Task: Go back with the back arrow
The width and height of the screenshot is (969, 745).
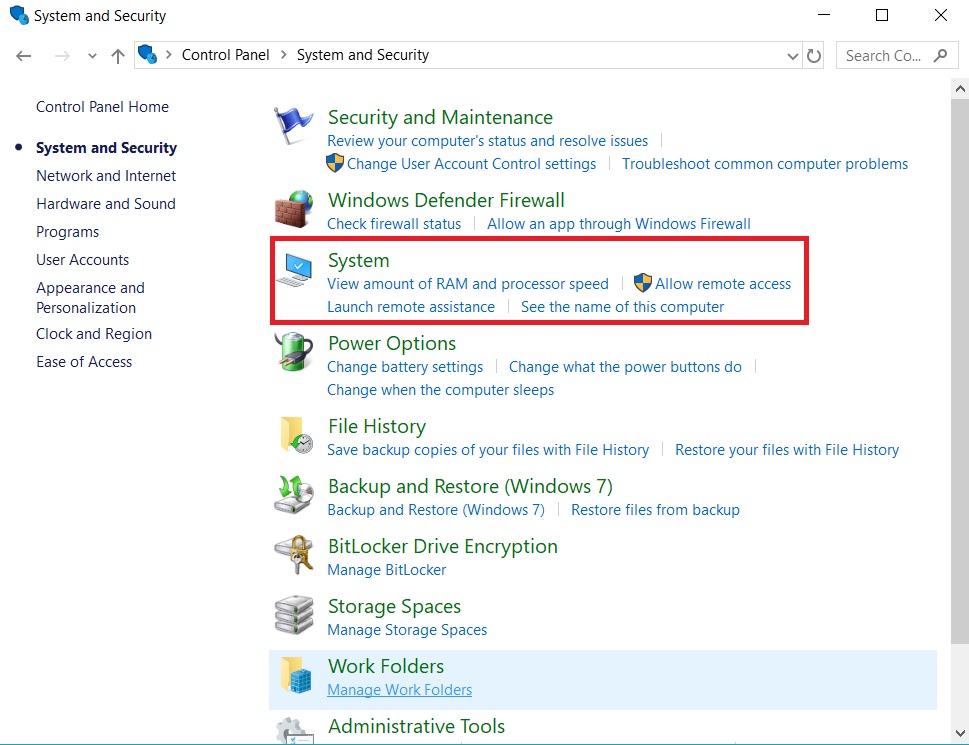Action: tap(23, 56)
